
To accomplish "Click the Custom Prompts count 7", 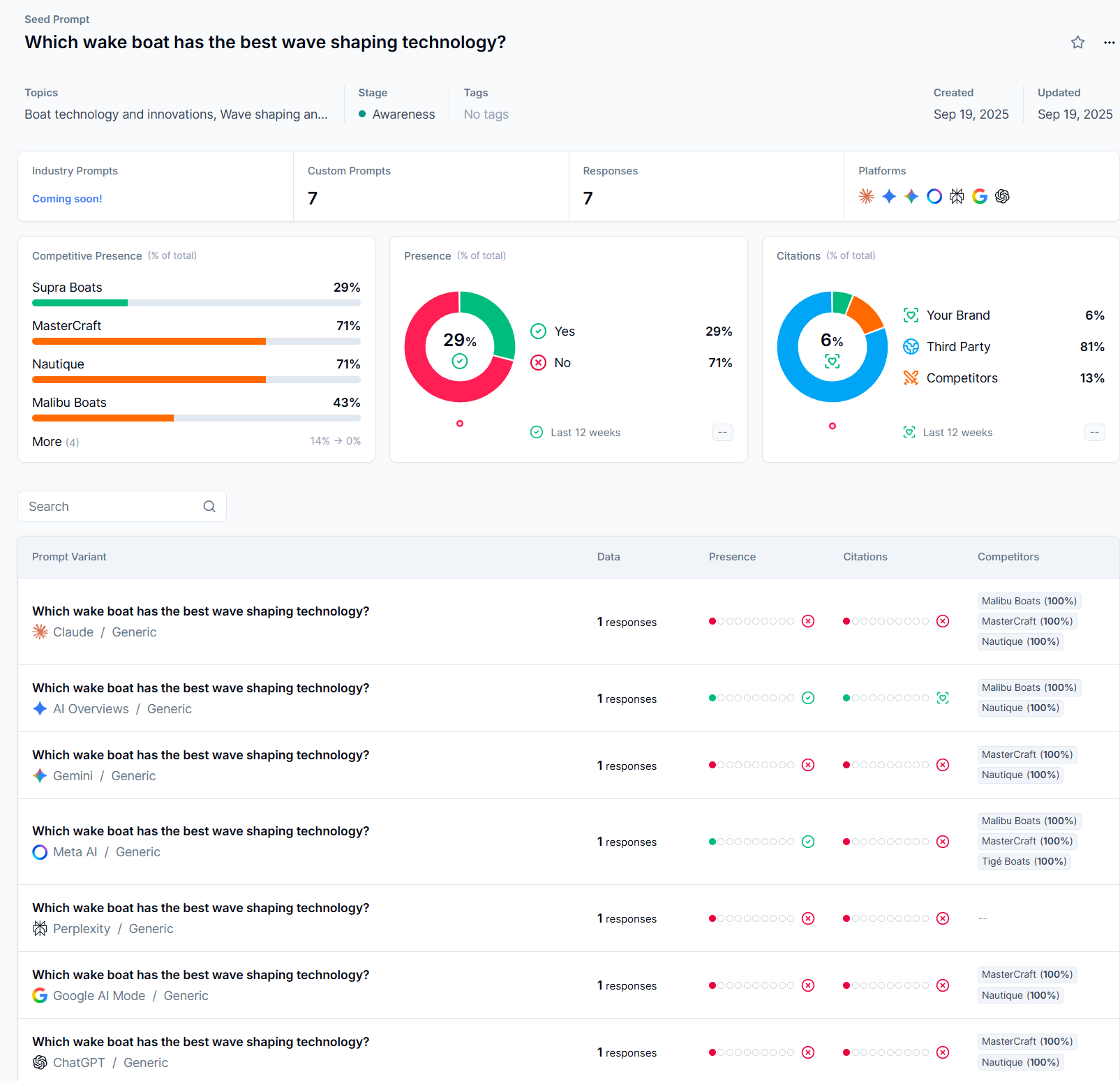I will pos(313,198).
